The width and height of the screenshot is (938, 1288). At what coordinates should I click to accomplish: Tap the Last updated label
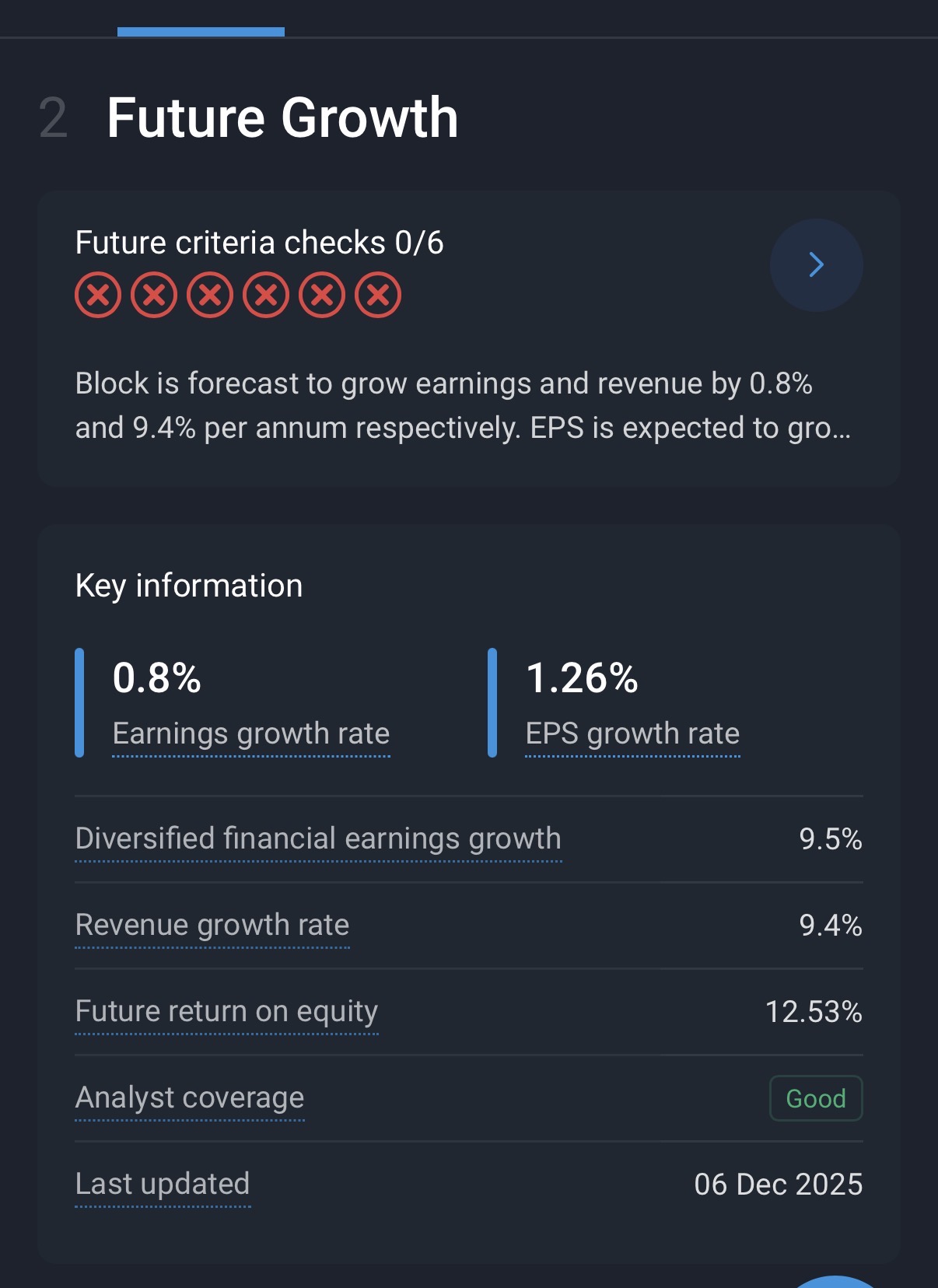[163, 1184]
